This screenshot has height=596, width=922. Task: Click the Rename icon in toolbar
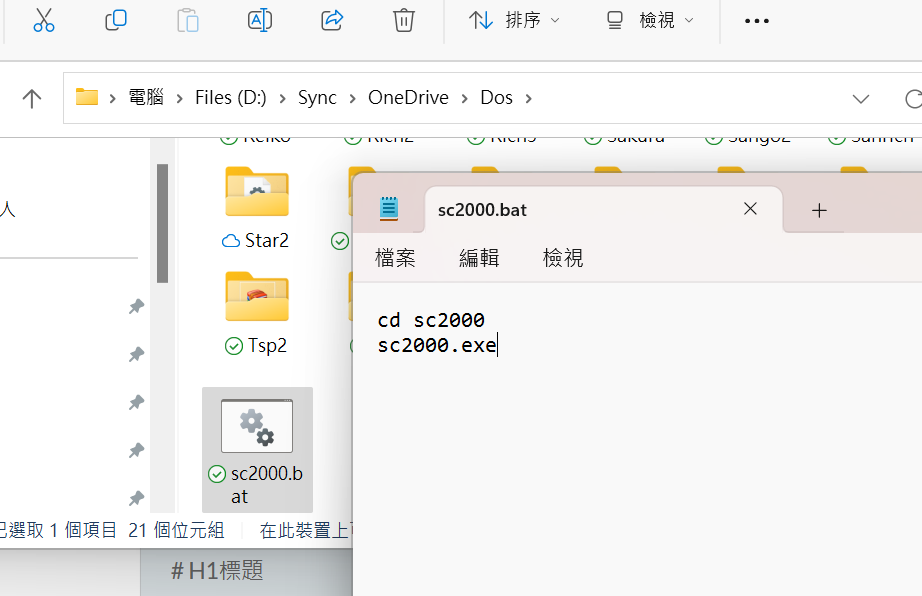click(x=259, y=20)
